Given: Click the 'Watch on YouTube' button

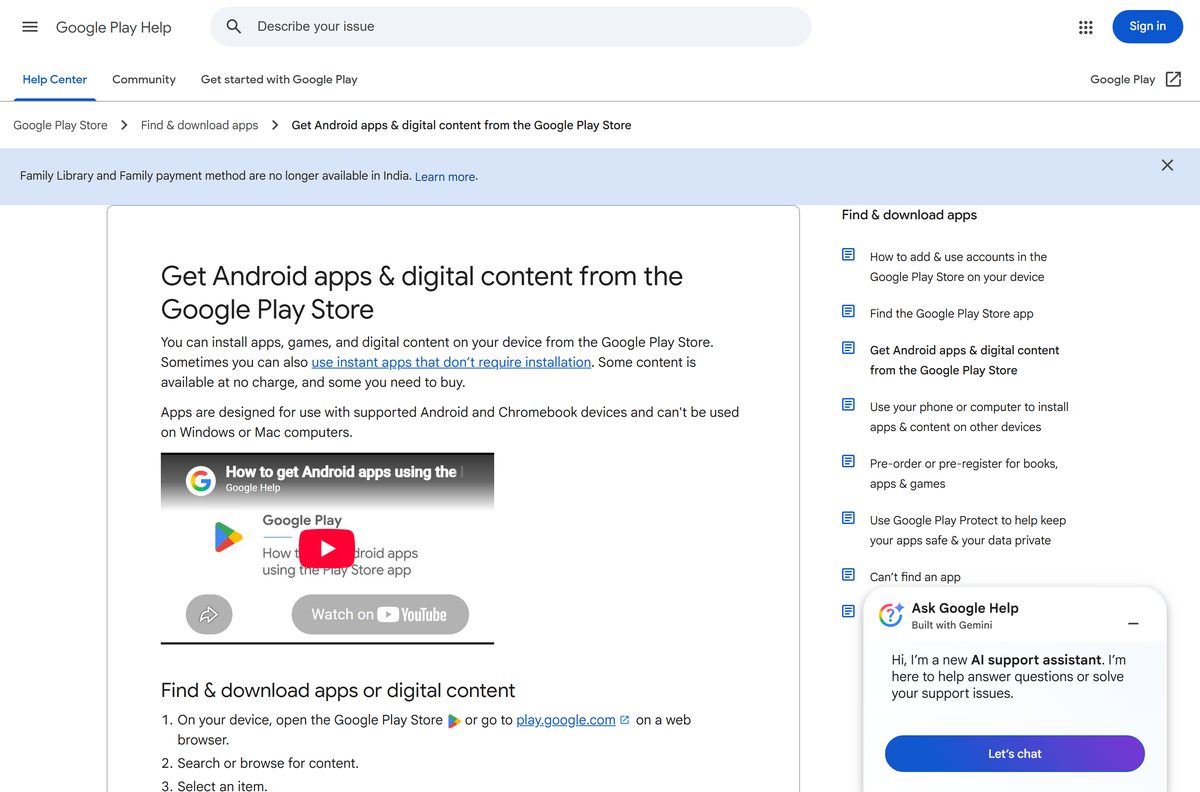Looking at the screenshot, I should (x=380, y=615).
